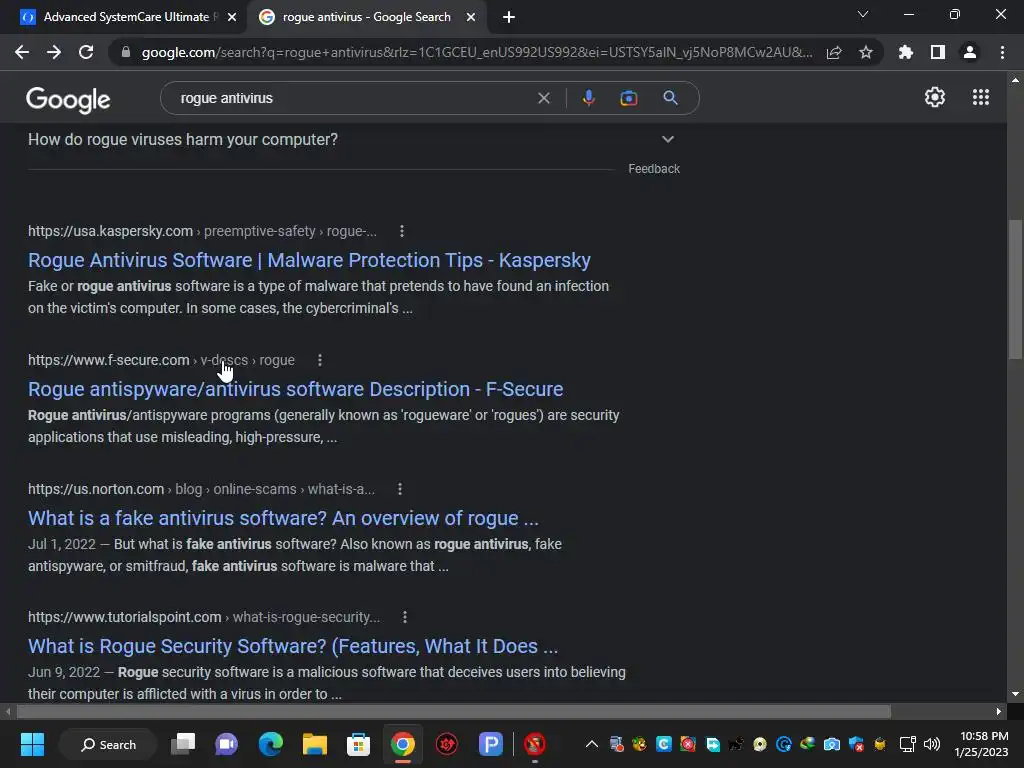This screenshot has height=768, width=1024.
Task: Open the Windows Start menu
Action: (32, 744)
